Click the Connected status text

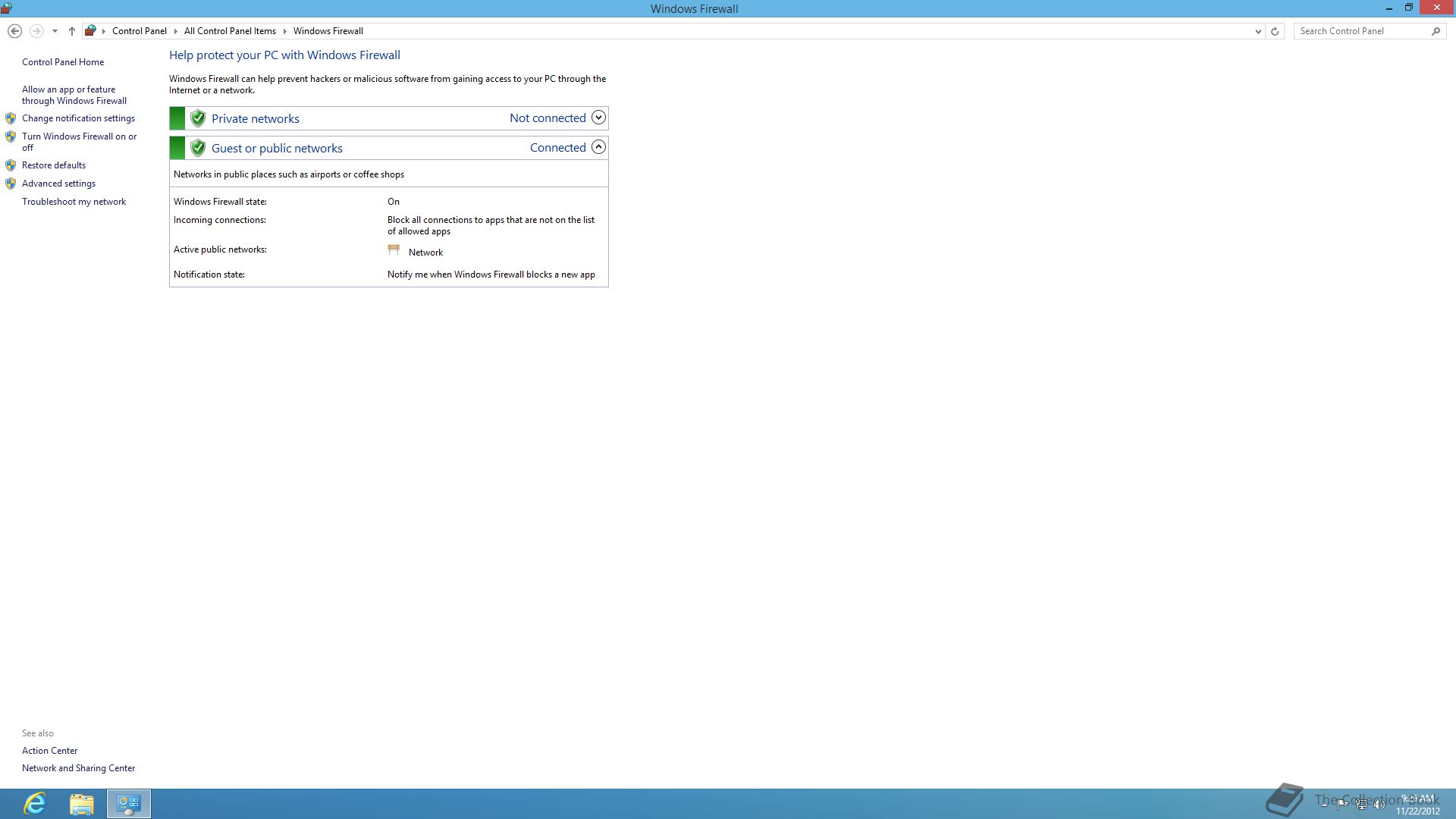pos(557,147)
